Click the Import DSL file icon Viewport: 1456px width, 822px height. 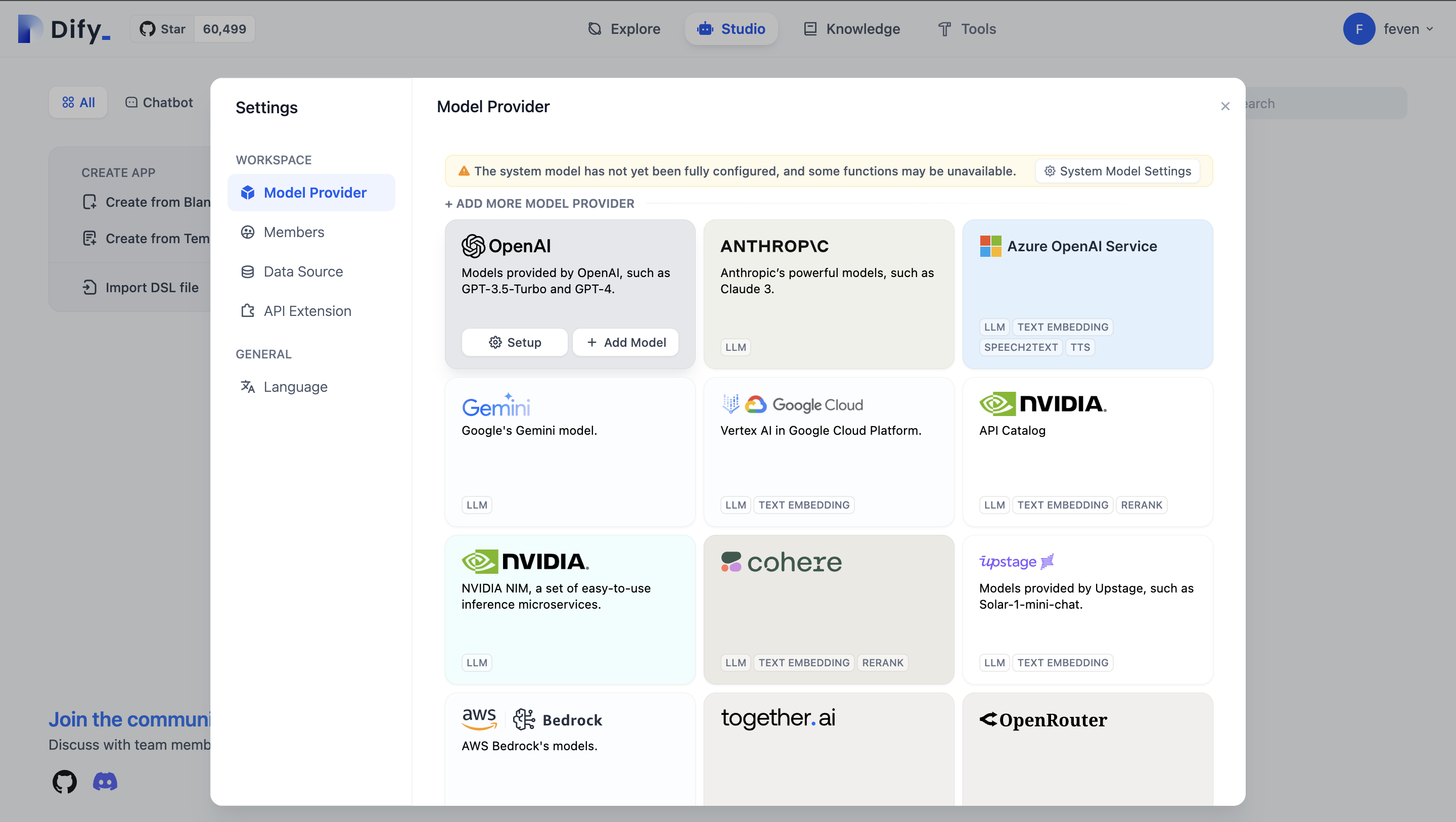pos(89,287)
